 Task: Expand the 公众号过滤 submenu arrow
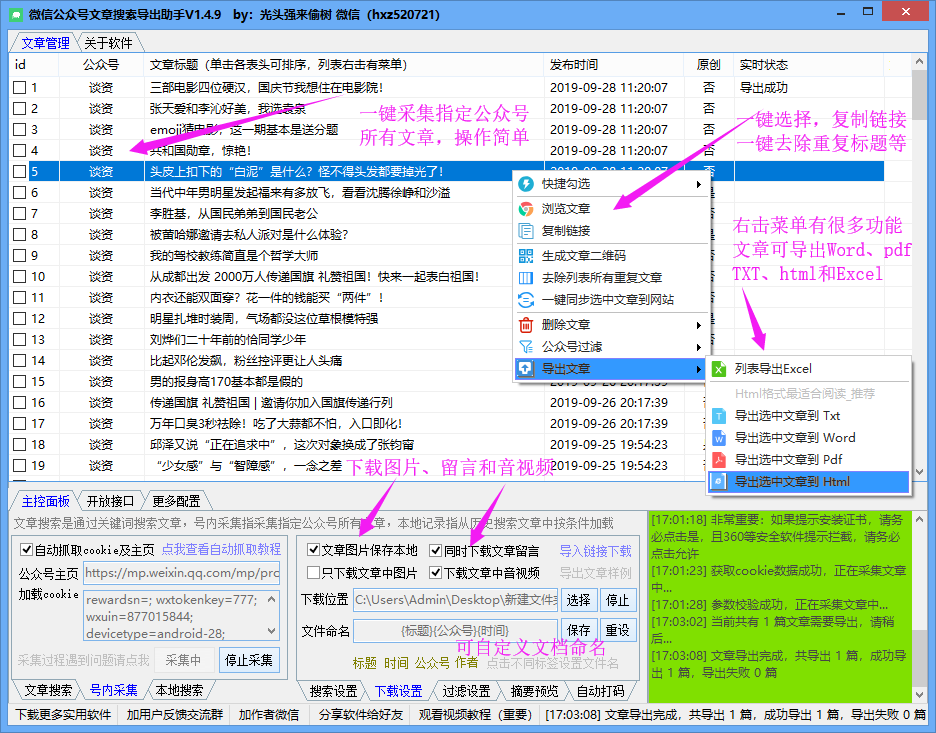tap(698, 347)
